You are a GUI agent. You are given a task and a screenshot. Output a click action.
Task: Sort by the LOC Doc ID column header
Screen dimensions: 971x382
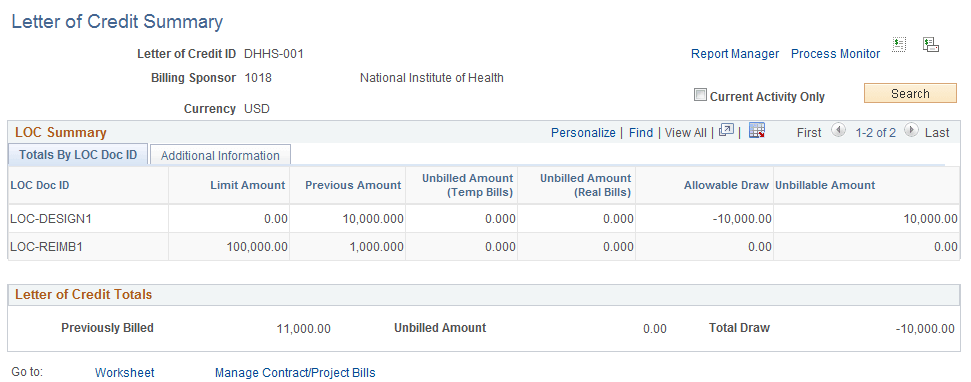[40, 185]
